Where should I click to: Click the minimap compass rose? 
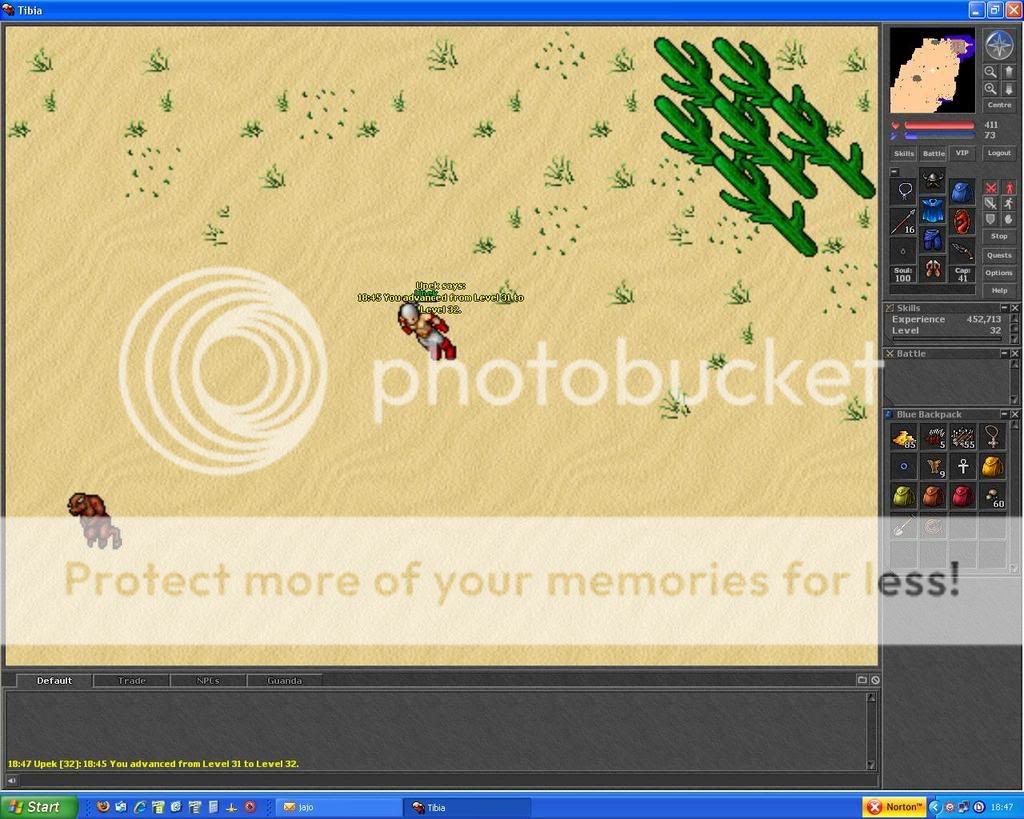pyautogui.click(x=999, y=46)
